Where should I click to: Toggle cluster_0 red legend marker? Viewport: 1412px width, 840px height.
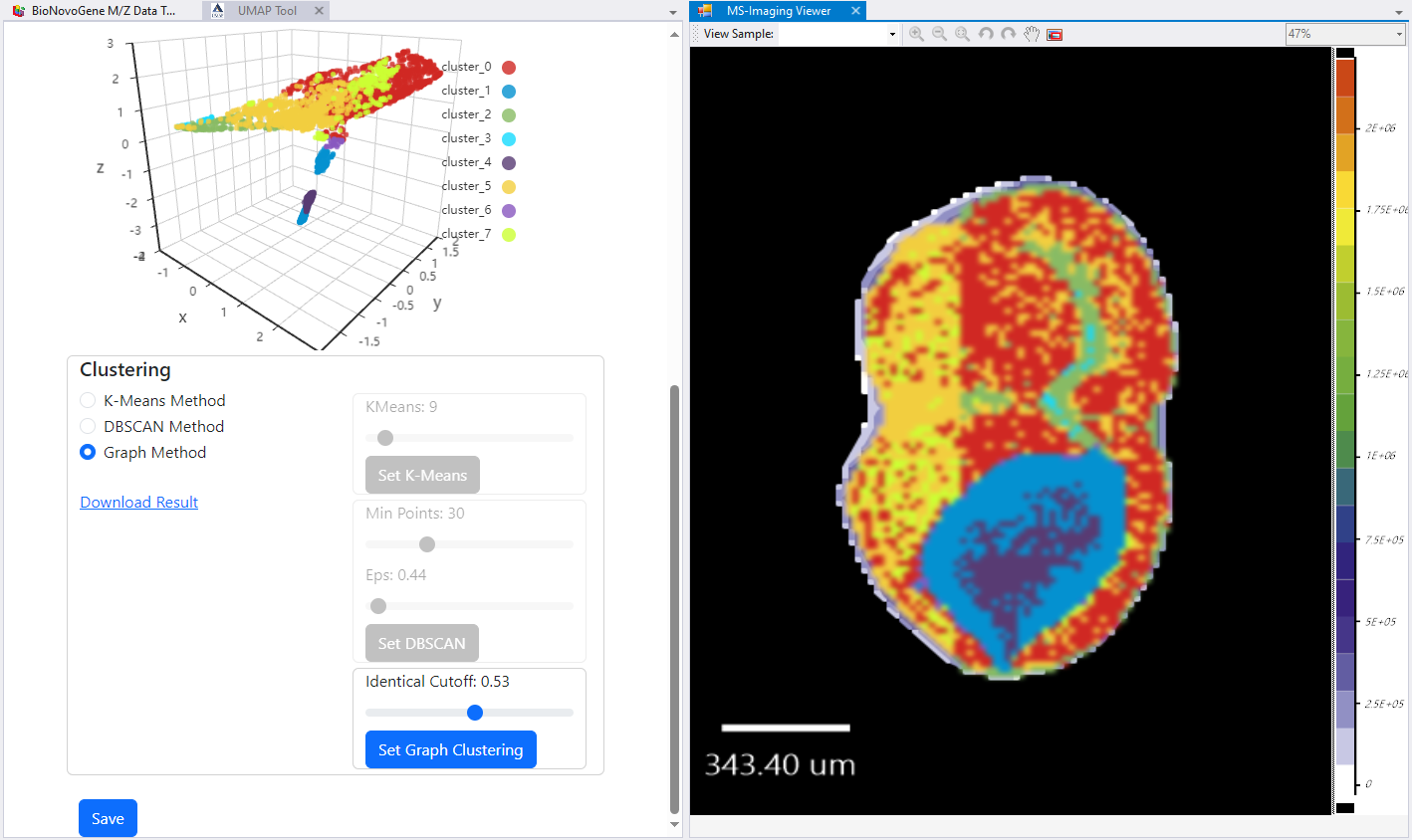tap(509, 68)
